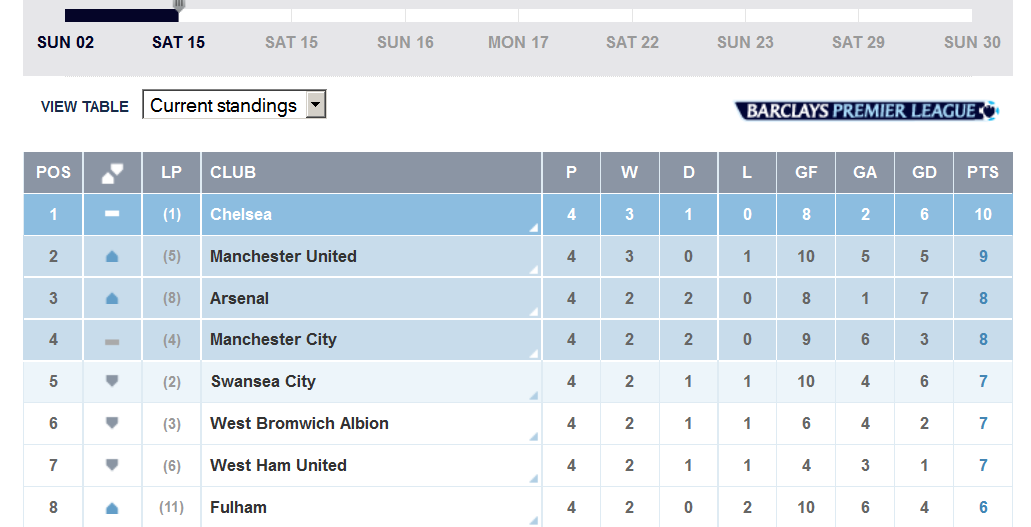Click Swansea City's downward movement arrow
The width and height of the screenshot is (1031, 527).
pos(112,381)
